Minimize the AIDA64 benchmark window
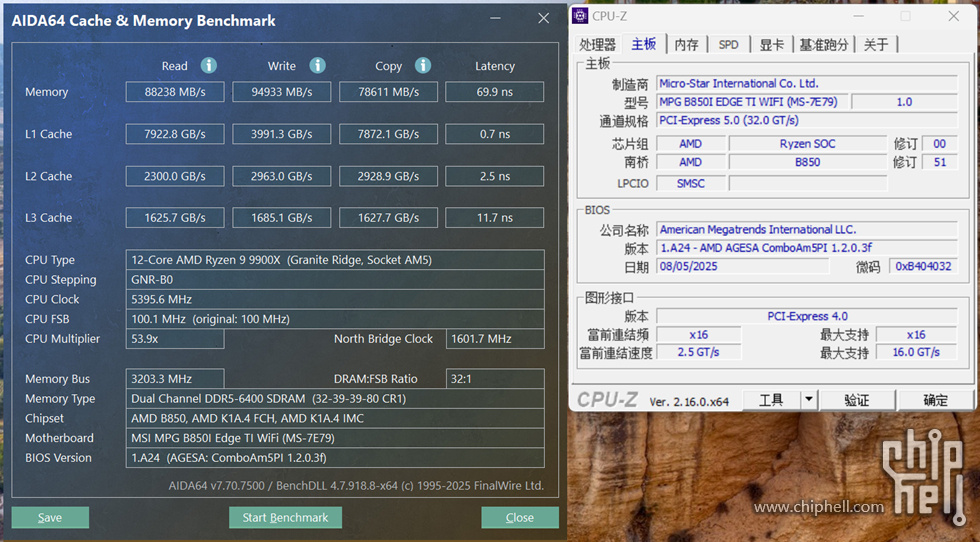 coord(496,19)
